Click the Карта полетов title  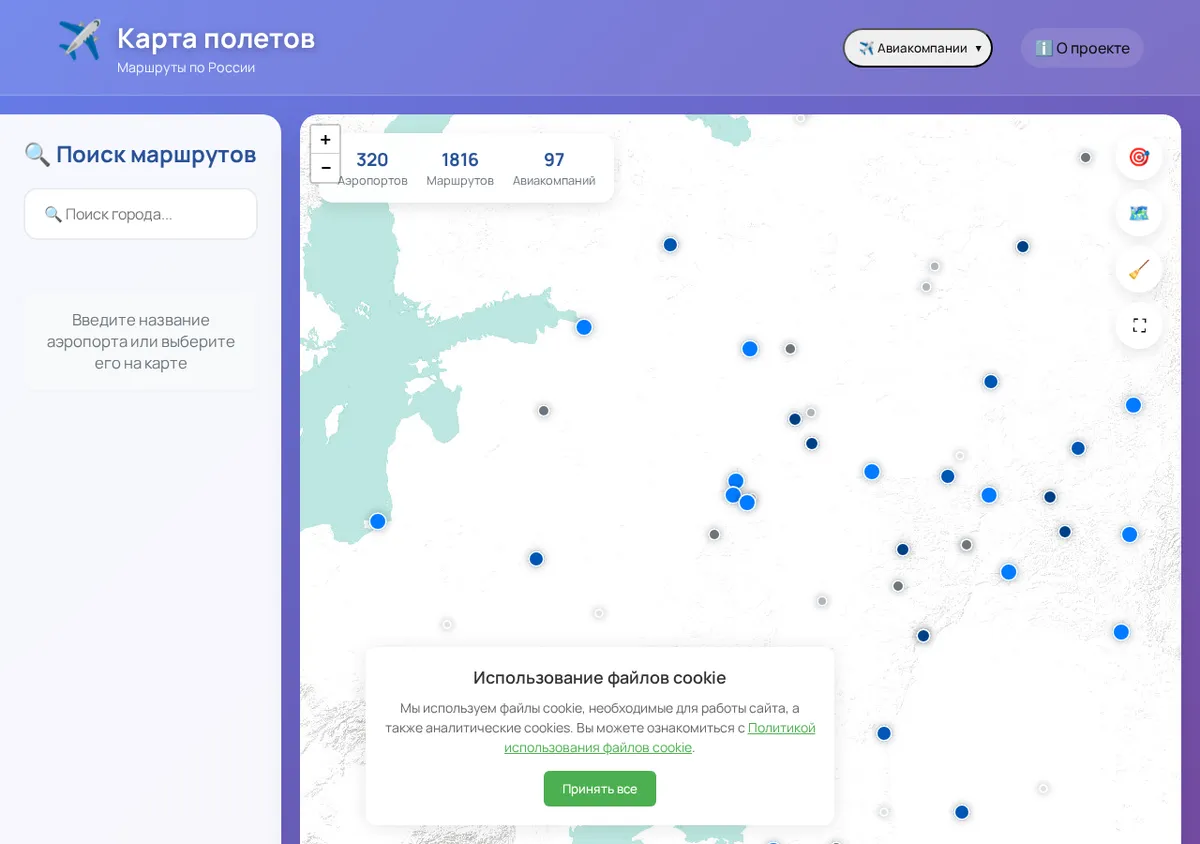pos(216,39)
